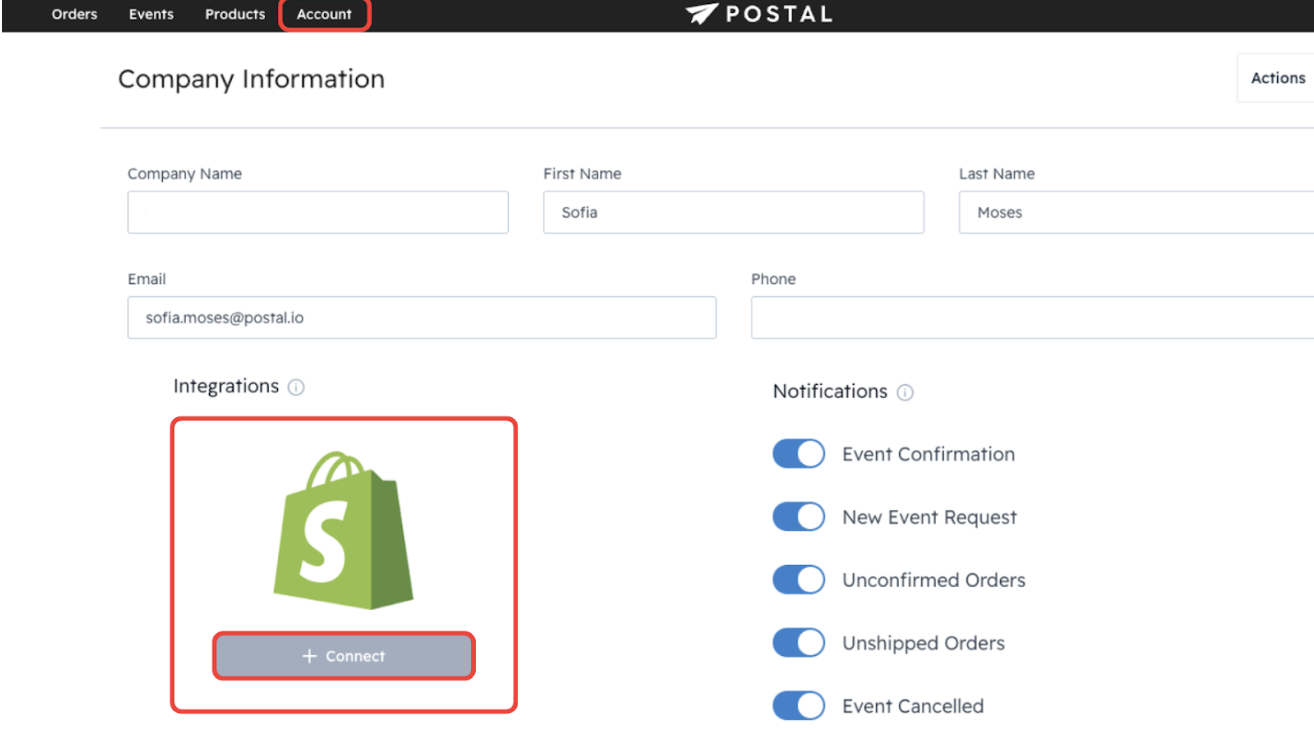Viewport: 1314px width, 750px height.
Task: Click the Last Name field
Action: coord(1135,213)
